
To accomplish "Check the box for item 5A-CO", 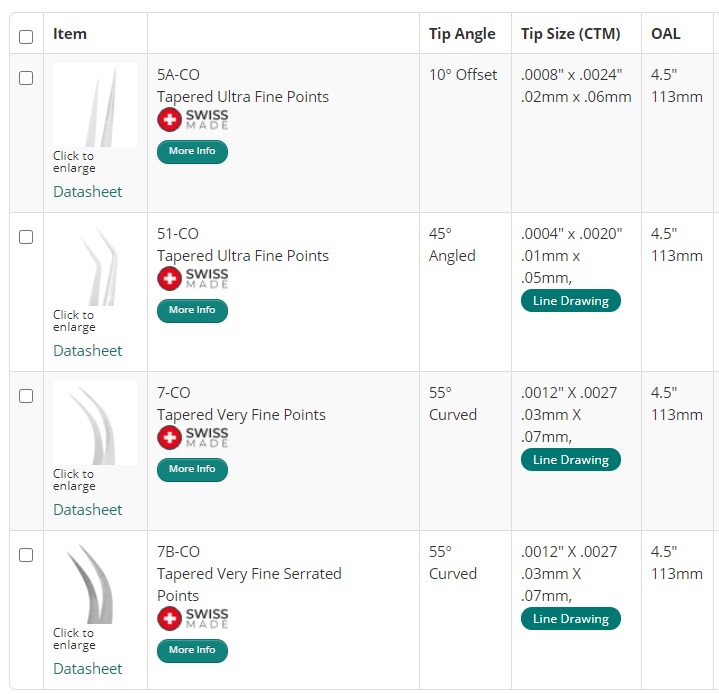I will tap(26, 78).
